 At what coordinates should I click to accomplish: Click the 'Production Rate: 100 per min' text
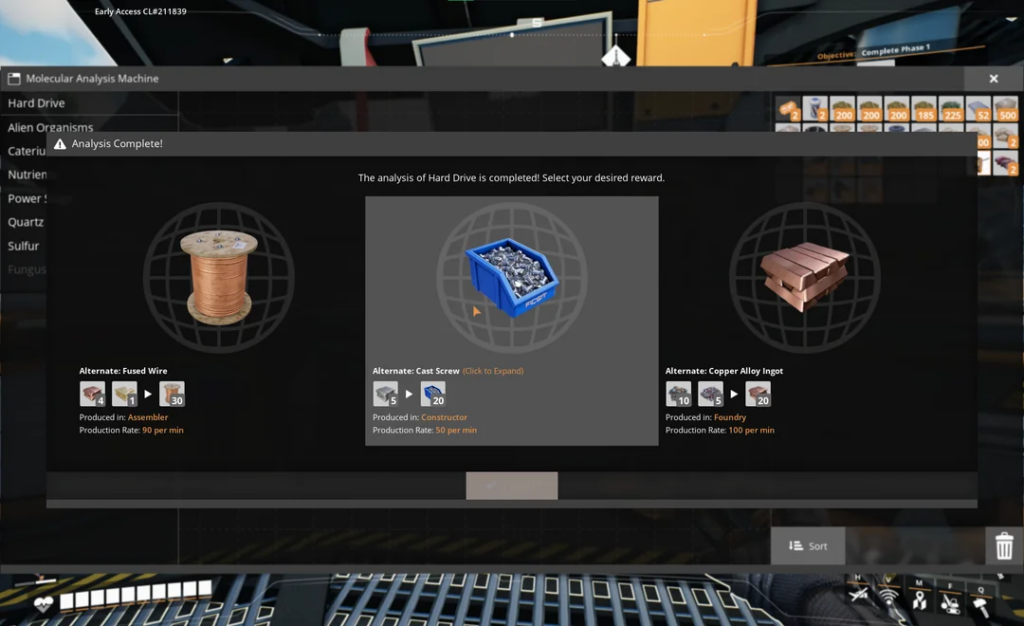(x=720, y=430)
